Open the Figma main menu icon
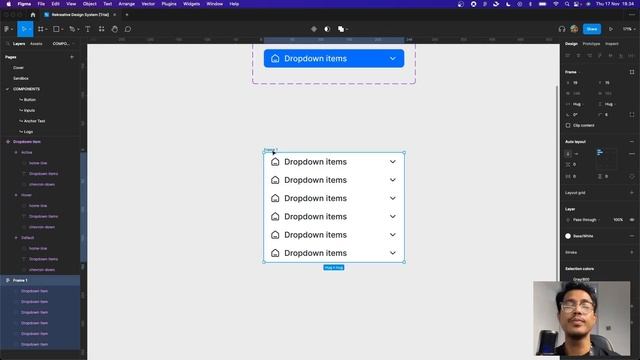Image resolution: width=640 pixels, height=360 pixels. tap(7, 29)
